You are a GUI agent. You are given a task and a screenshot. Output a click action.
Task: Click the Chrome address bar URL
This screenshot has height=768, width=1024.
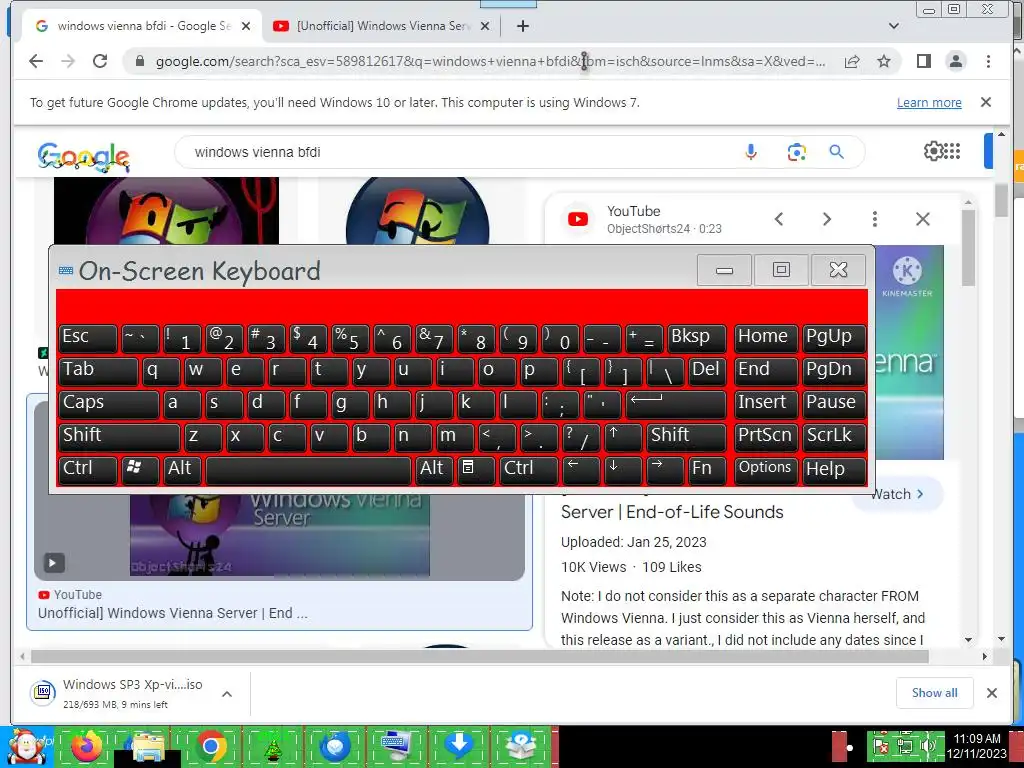[490, 61]
